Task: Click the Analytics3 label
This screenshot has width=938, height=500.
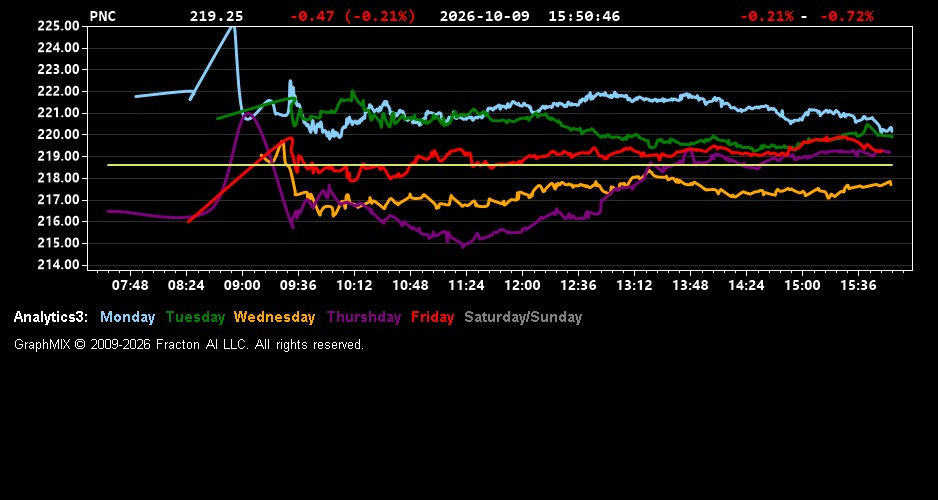Action: click(51, 317)
